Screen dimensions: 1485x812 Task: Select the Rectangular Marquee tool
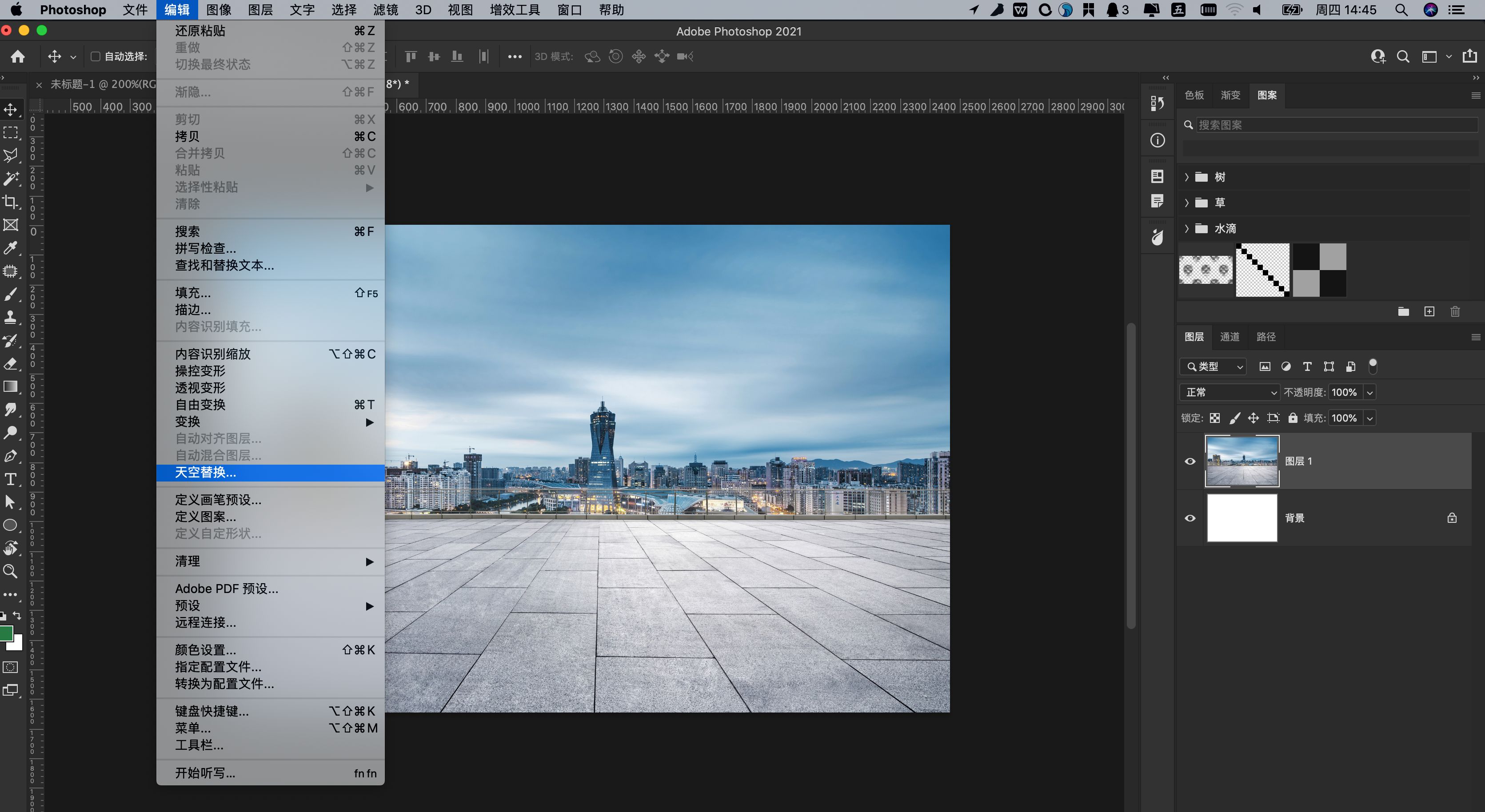tap(10, 132)
